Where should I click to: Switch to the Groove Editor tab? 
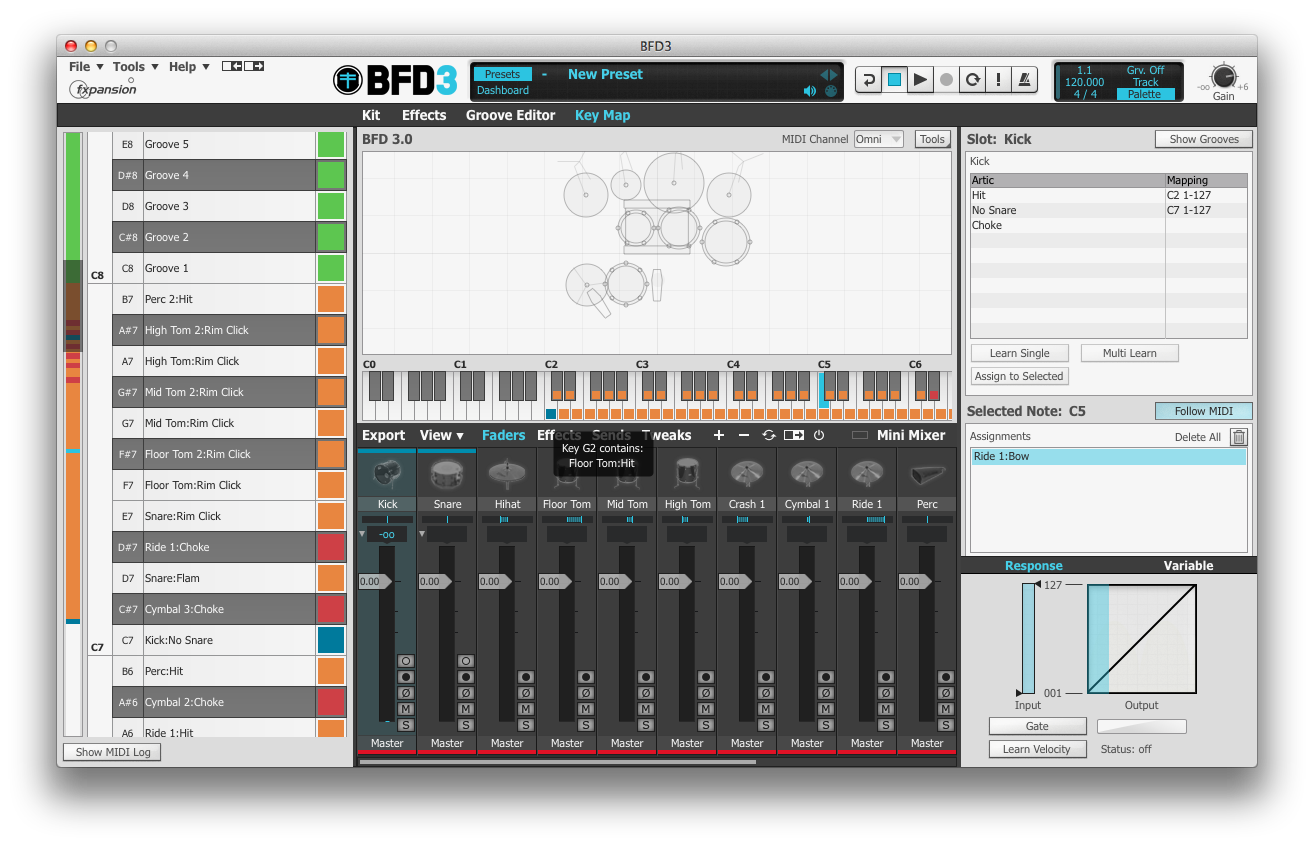tap(510, 115)
